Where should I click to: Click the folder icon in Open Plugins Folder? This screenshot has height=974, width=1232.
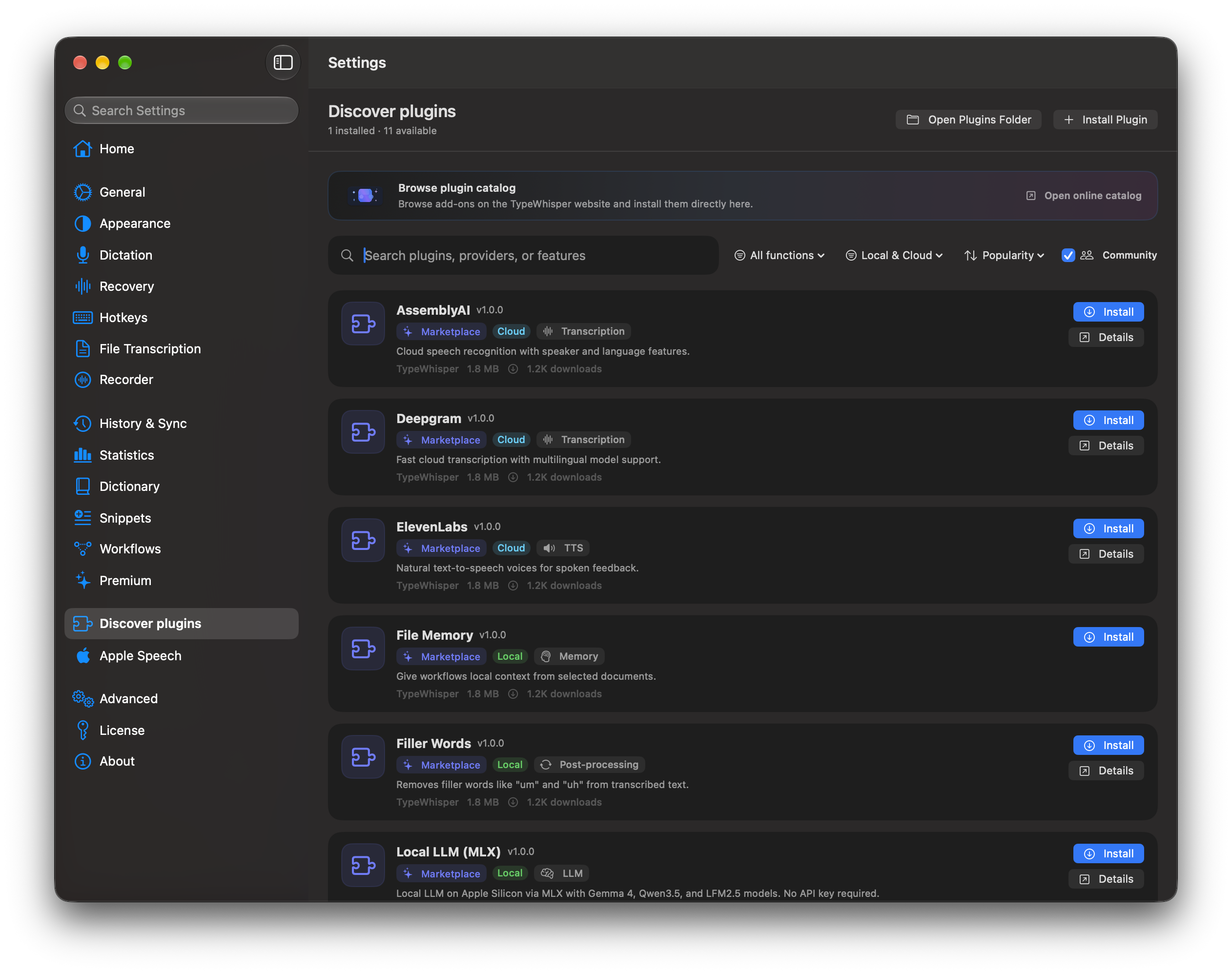(913, 120)
